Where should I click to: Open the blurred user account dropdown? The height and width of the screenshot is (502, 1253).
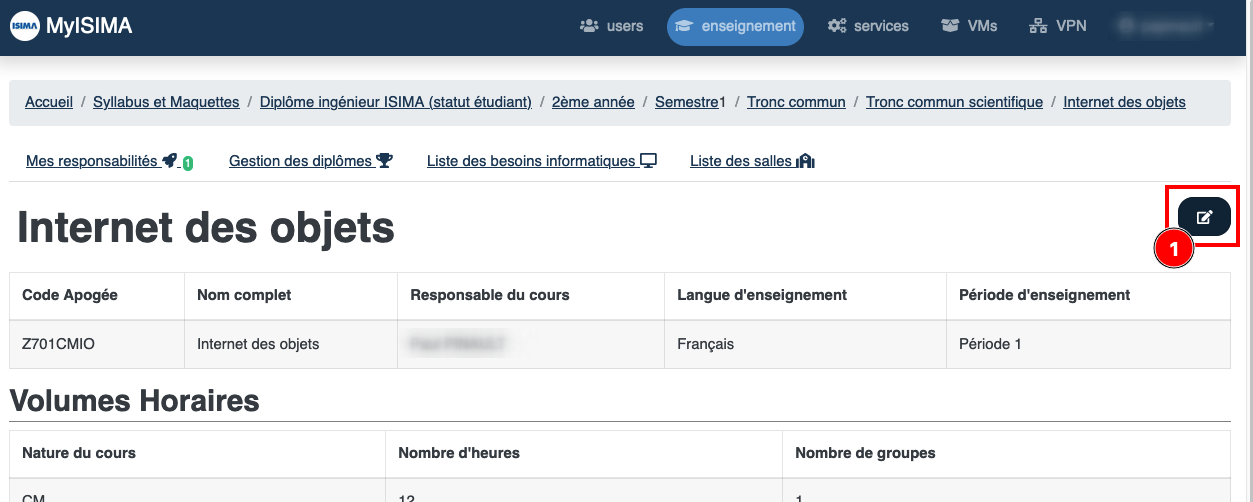(1165, 26)
